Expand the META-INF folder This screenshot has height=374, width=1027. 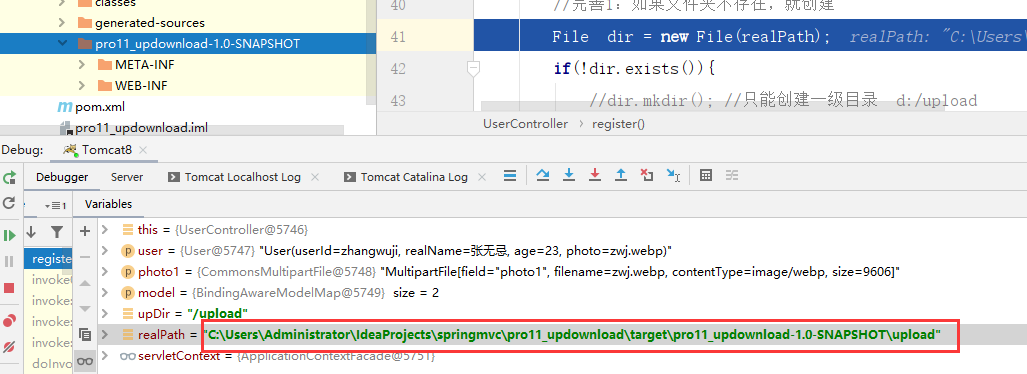(x=82, y=65)
